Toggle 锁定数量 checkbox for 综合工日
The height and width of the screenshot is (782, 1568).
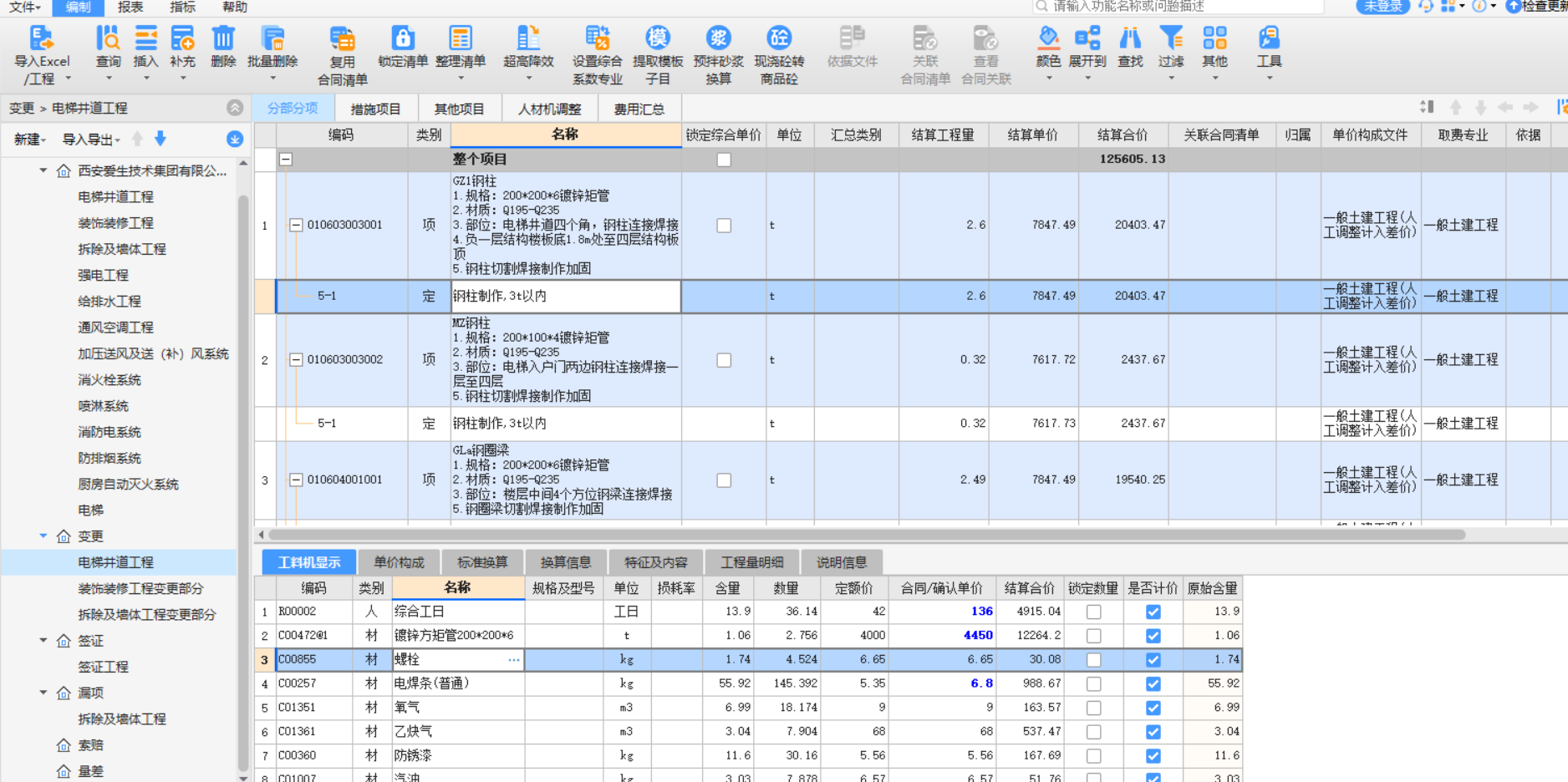[x=1093, y=612]
